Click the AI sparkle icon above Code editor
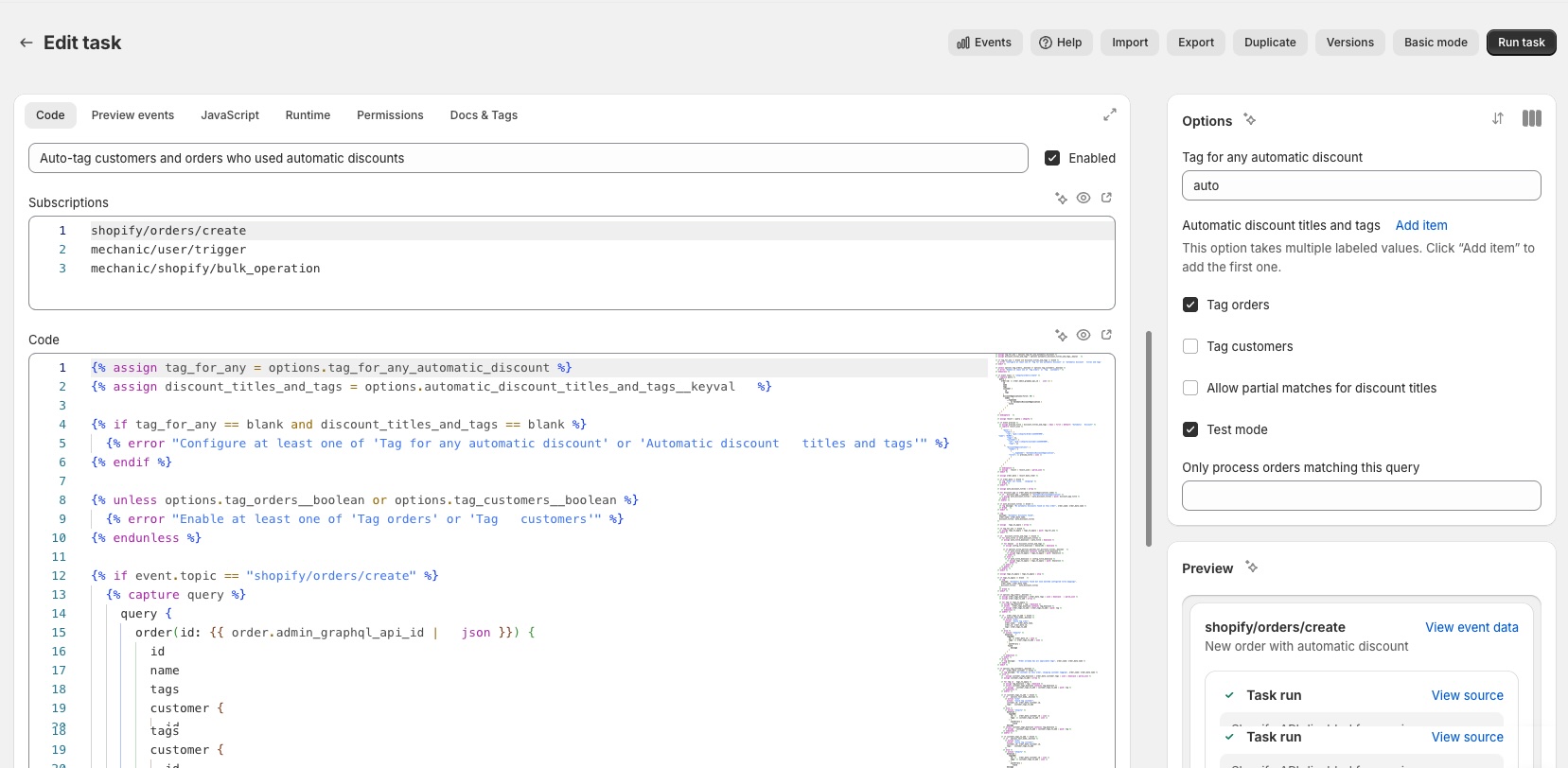 [x=1061, y=335]
